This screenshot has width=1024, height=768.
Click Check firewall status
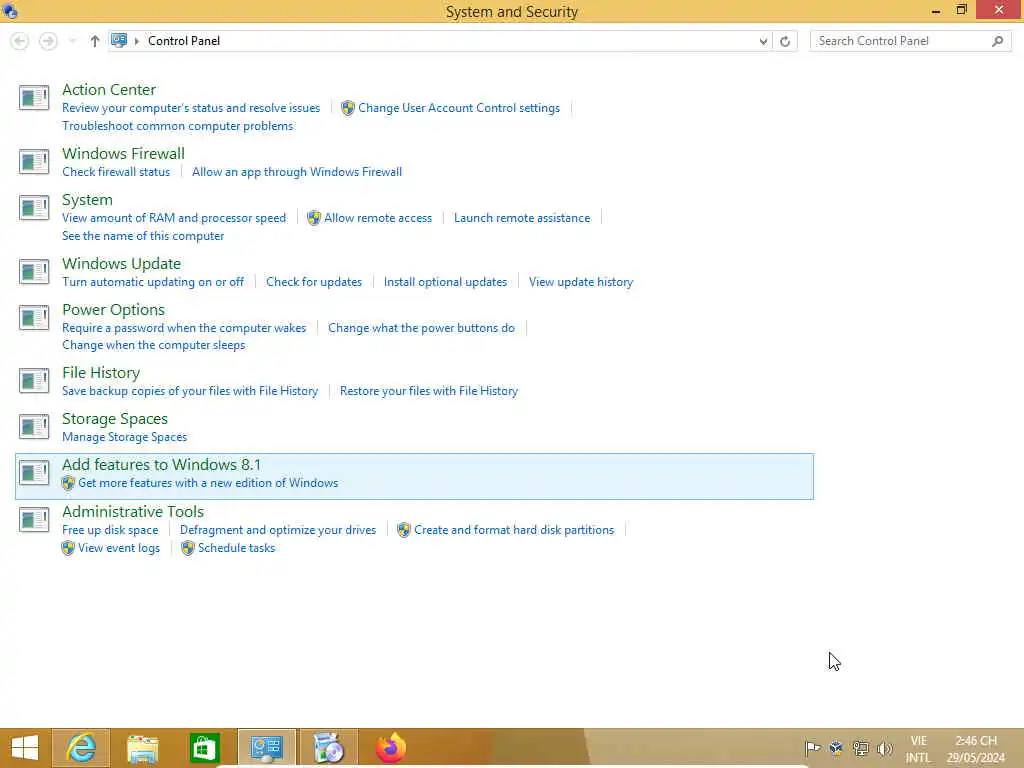[x=116, y=172]
